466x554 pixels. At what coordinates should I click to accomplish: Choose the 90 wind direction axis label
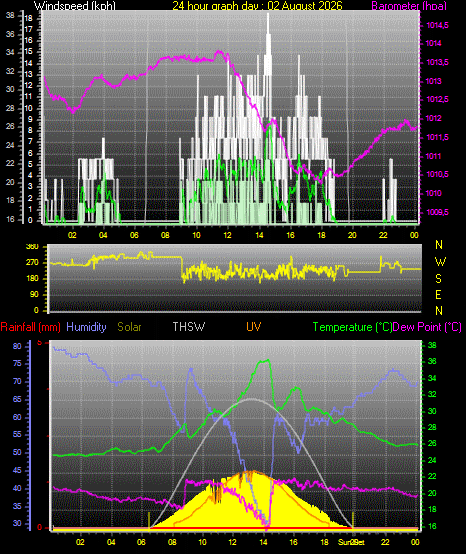click(x=34, y=295)
